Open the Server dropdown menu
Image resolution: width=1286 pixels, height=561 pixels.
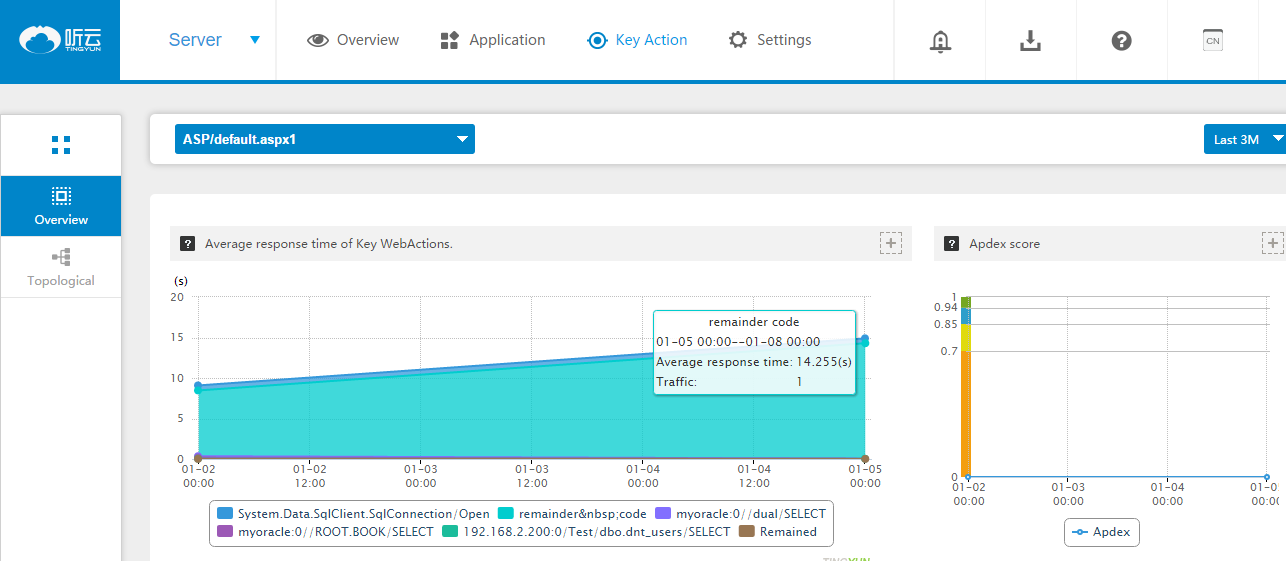[x=213, y=40]
